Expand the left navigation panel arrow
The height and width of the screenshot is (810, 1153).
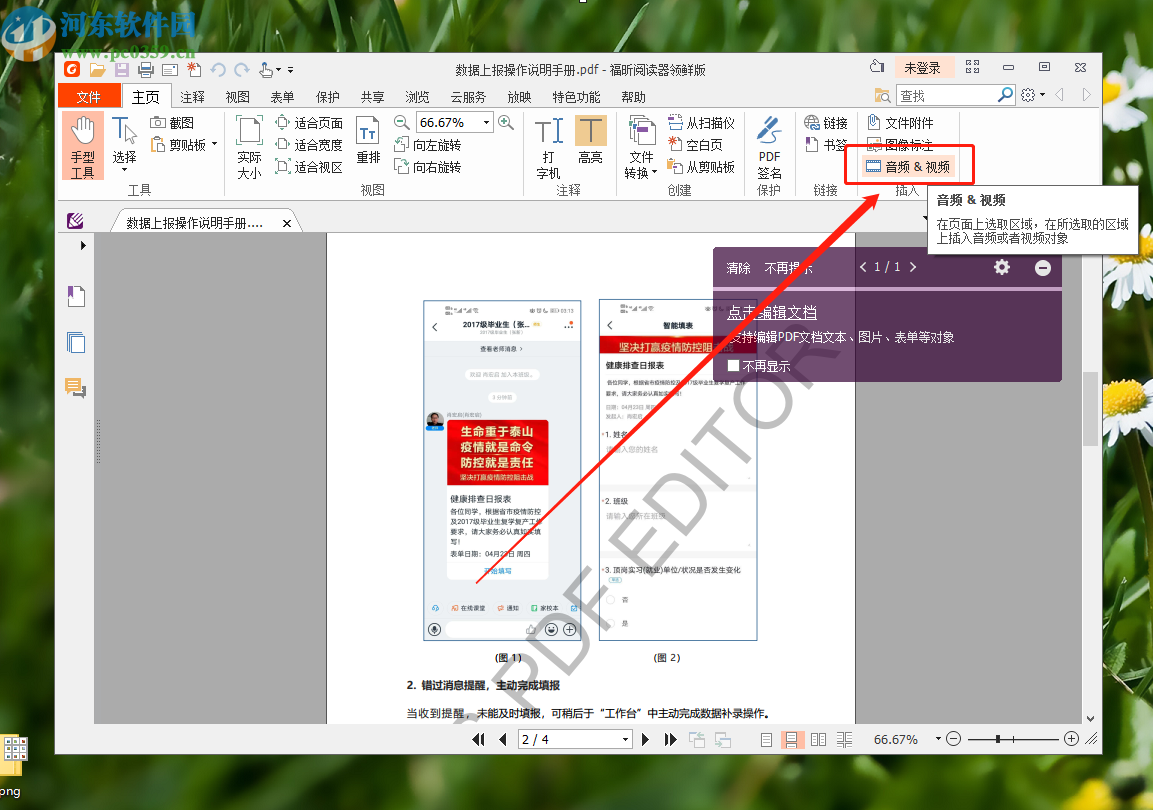83,245
